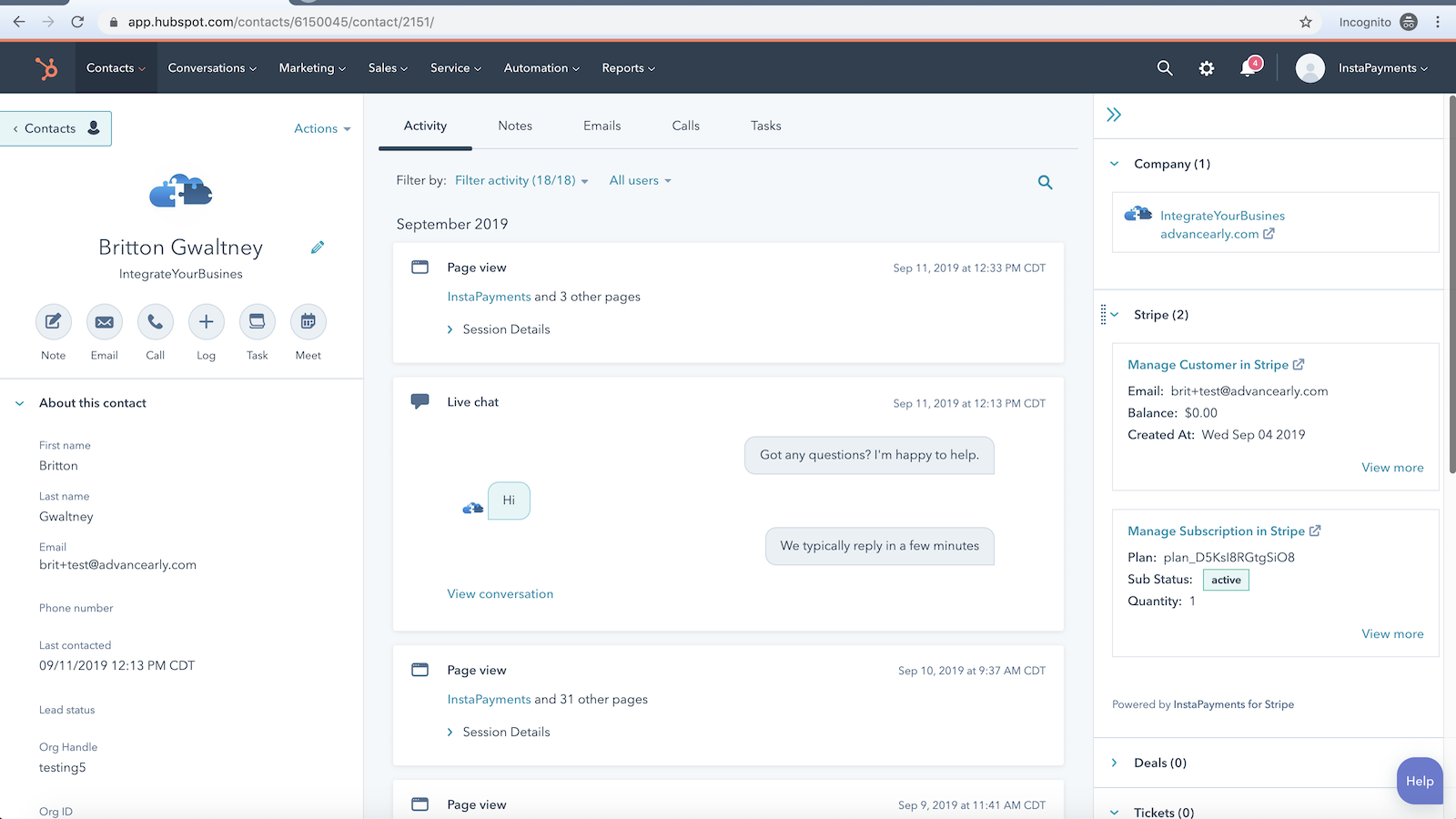Viewport: 1456px width, 819px height.
Task: Open the Conversations menu
Action: click(x=212, y=68)
